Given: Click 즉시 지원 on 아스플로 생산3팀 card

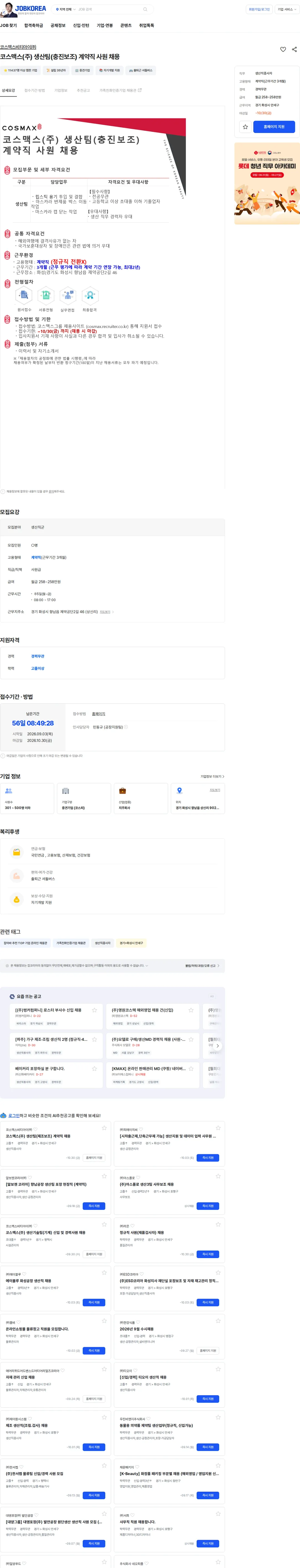Looking at the screenshot, I should [208, 1206].
